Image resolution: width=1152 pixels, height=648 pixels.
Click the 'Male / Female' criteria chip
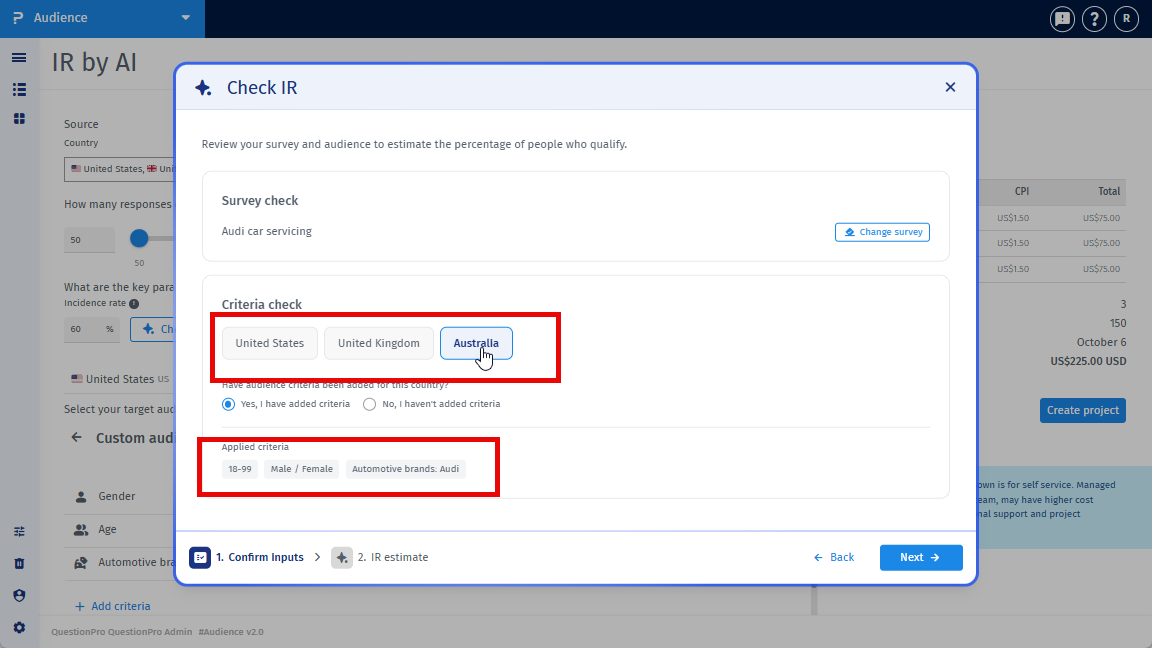tap(301, 469)
